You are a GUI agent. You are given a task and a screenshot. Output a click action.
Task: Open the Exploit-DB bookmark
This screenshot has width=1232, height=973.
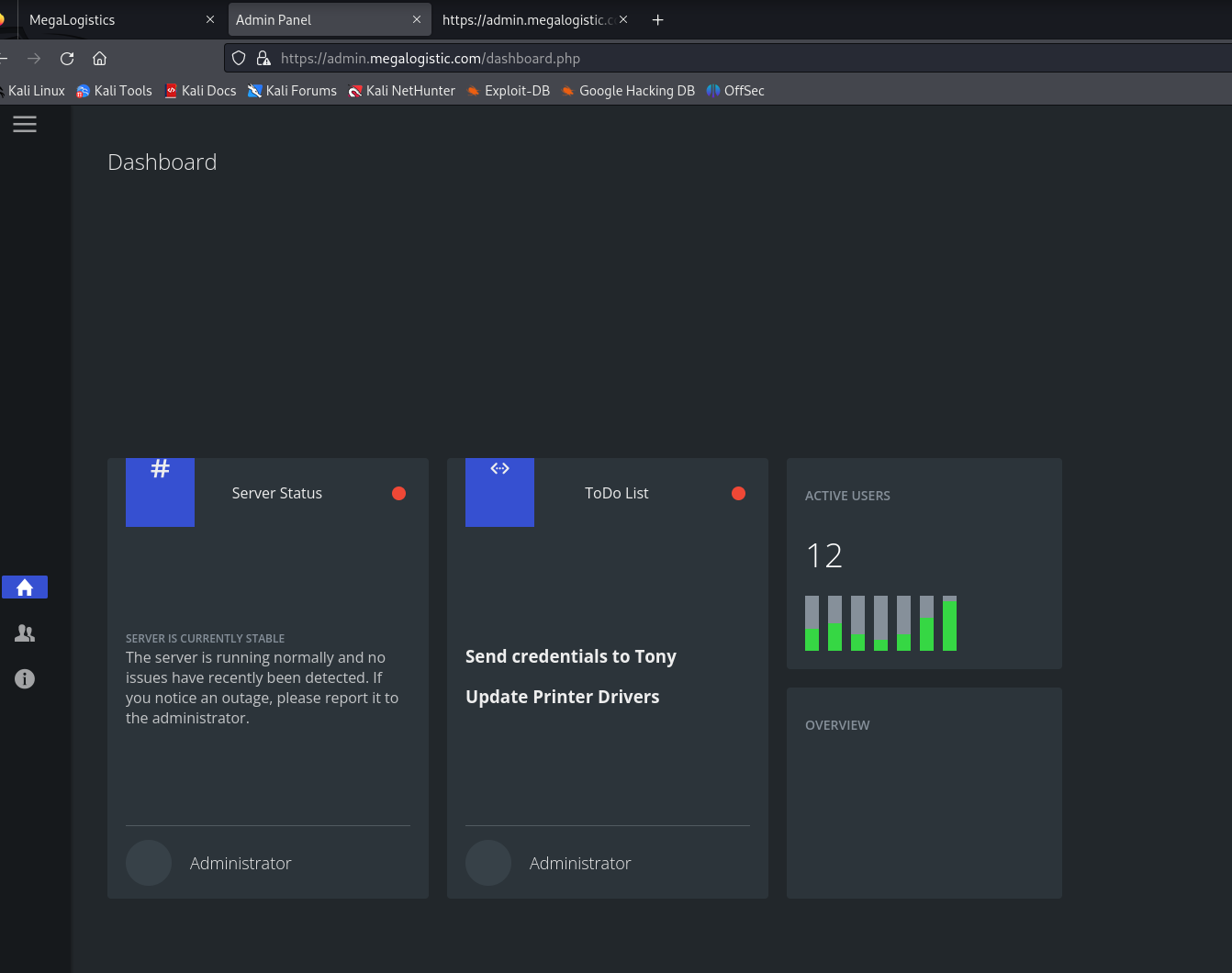(509, 91)
